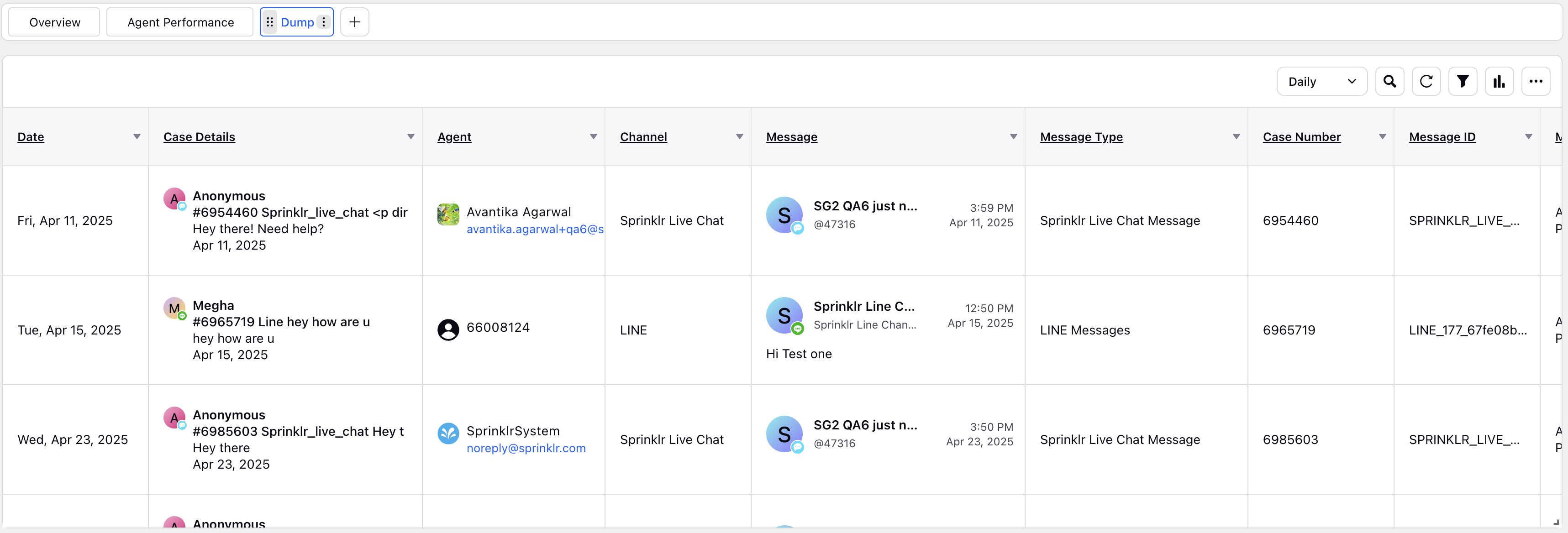Open avantika.agarwal+qa6 email link
1568x533 pixels.
click(x=535, y=230)
